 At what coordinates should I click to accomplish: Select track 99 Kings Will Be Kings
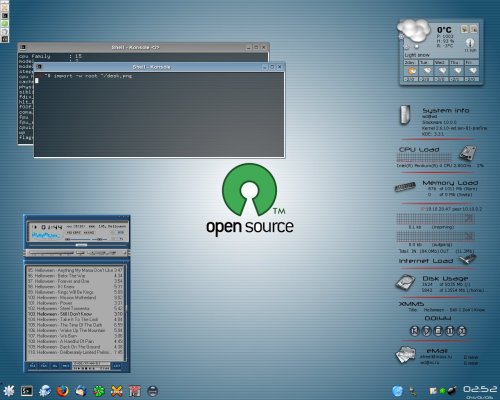[75, 292]
